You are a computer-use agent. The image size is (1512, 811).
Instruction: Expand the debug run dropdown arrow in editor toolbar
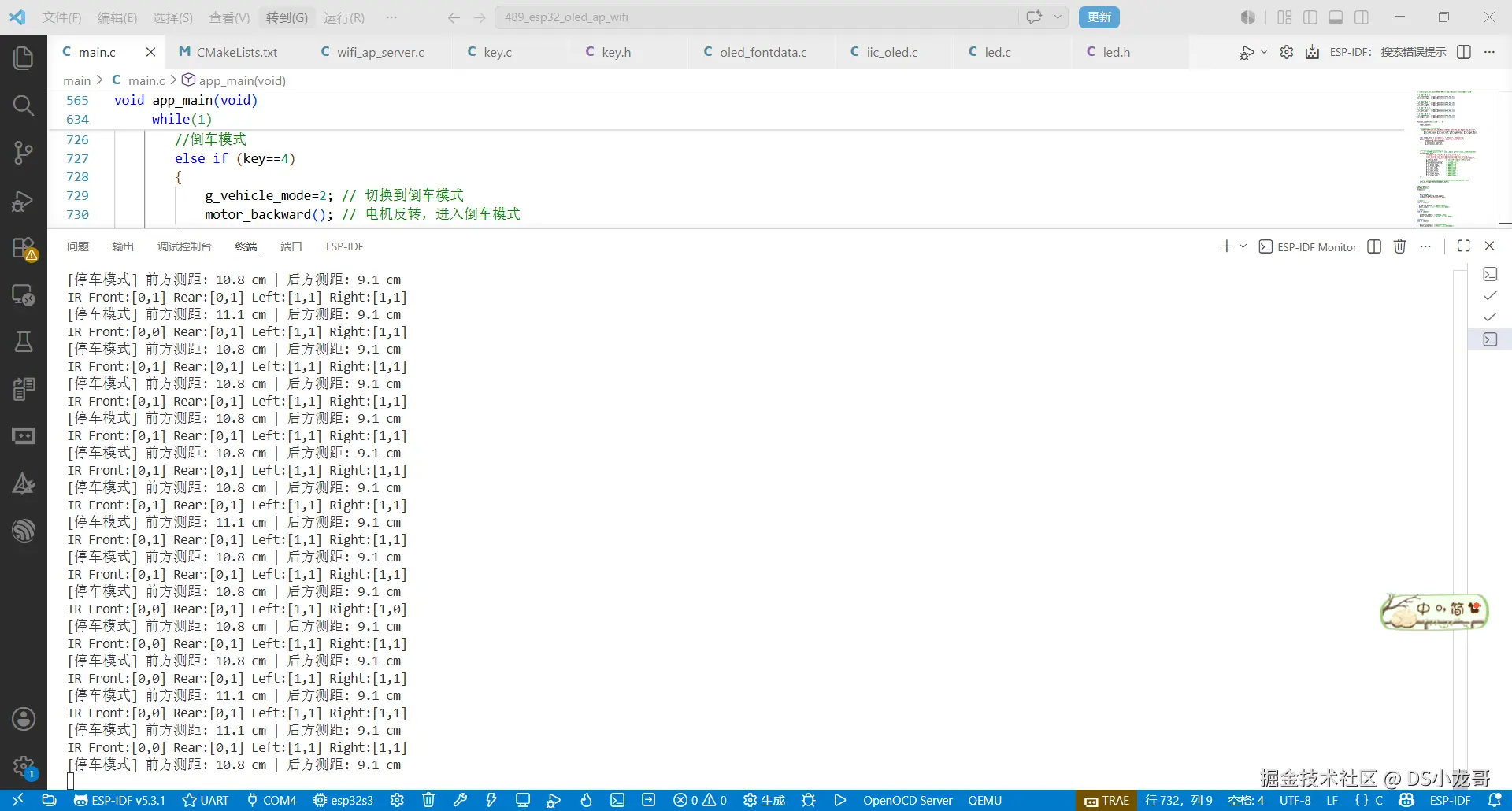click(1264, 52)
